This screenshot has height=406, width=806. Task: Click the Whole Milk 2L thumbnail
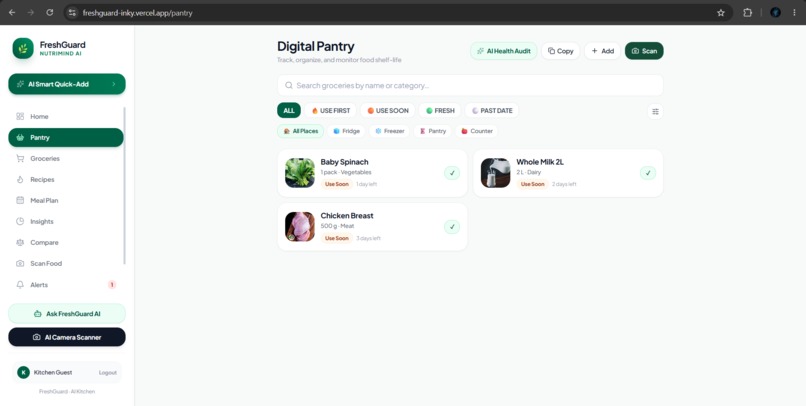(x=496, y=173)
